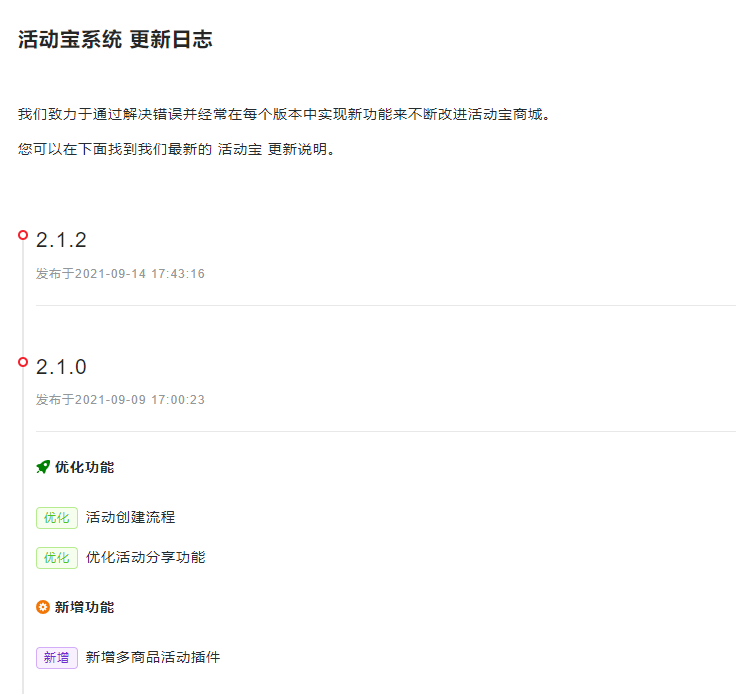Click the green 优化 tag beside 优化活动分享功能
Screen dimensions: 736x694
coord(57,557)
